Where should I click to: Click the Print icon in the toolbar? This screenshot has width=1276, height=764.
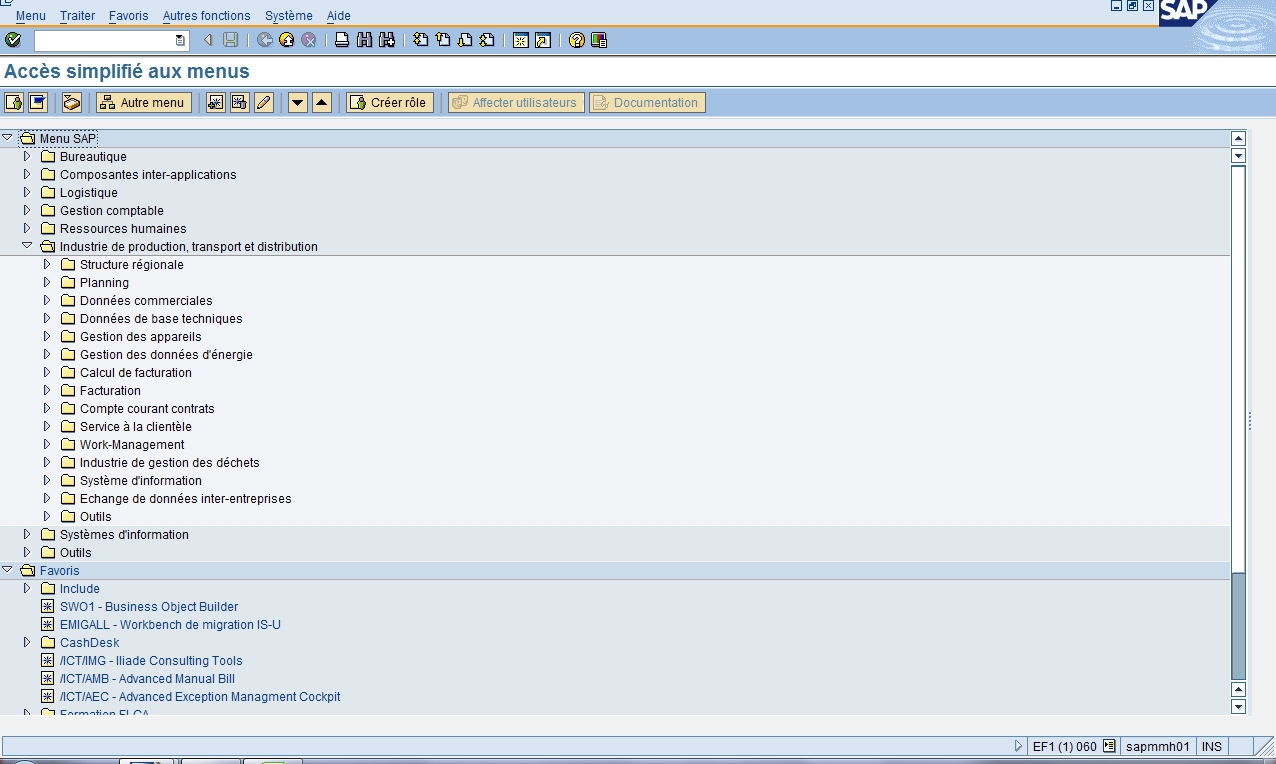[342, 40]
